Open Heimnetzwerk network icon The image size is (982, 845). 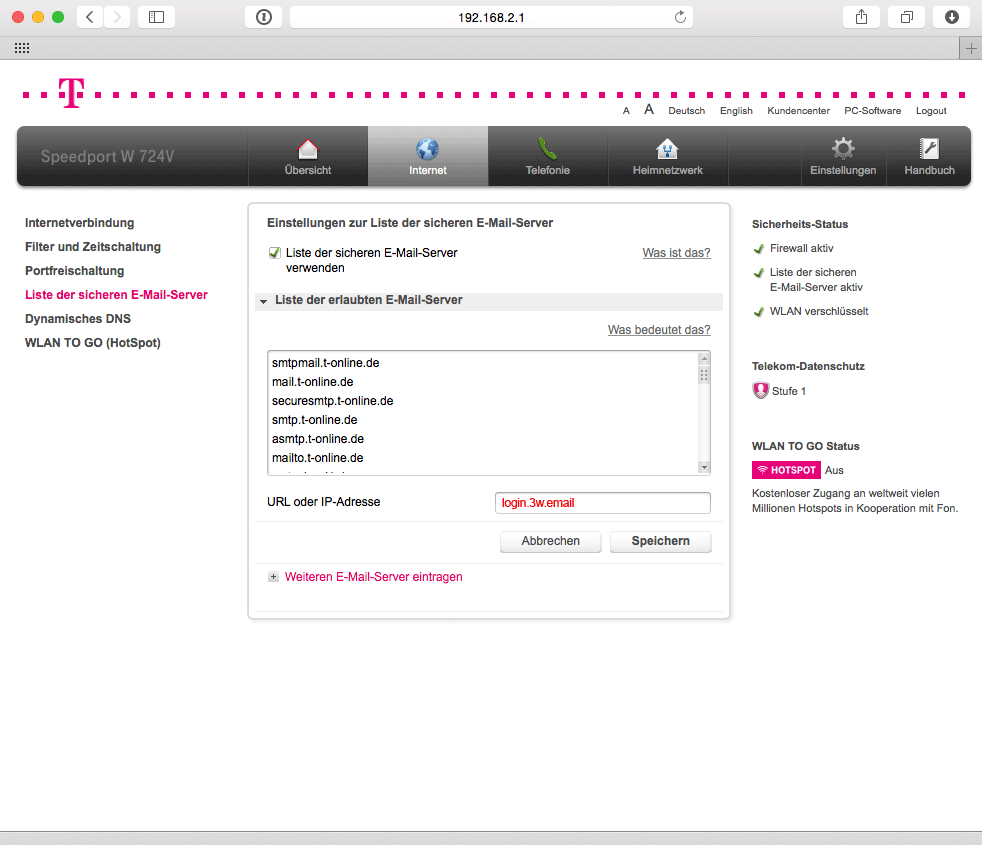coord(667,150)
